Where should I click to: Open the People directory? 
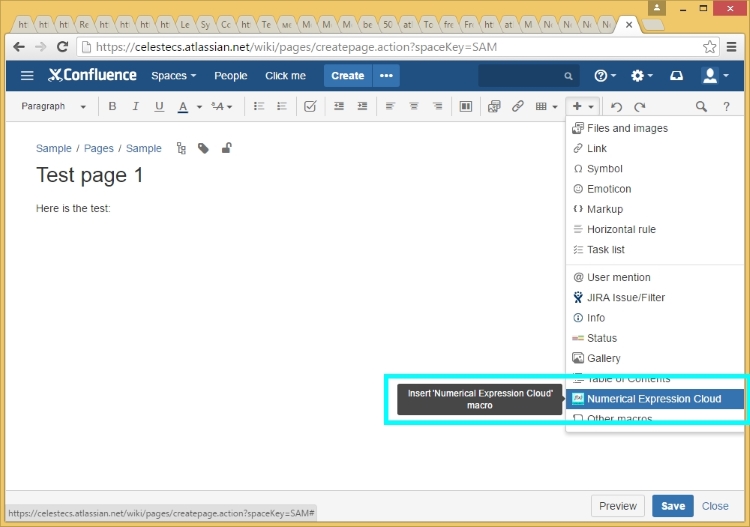[x=231, y=76]
